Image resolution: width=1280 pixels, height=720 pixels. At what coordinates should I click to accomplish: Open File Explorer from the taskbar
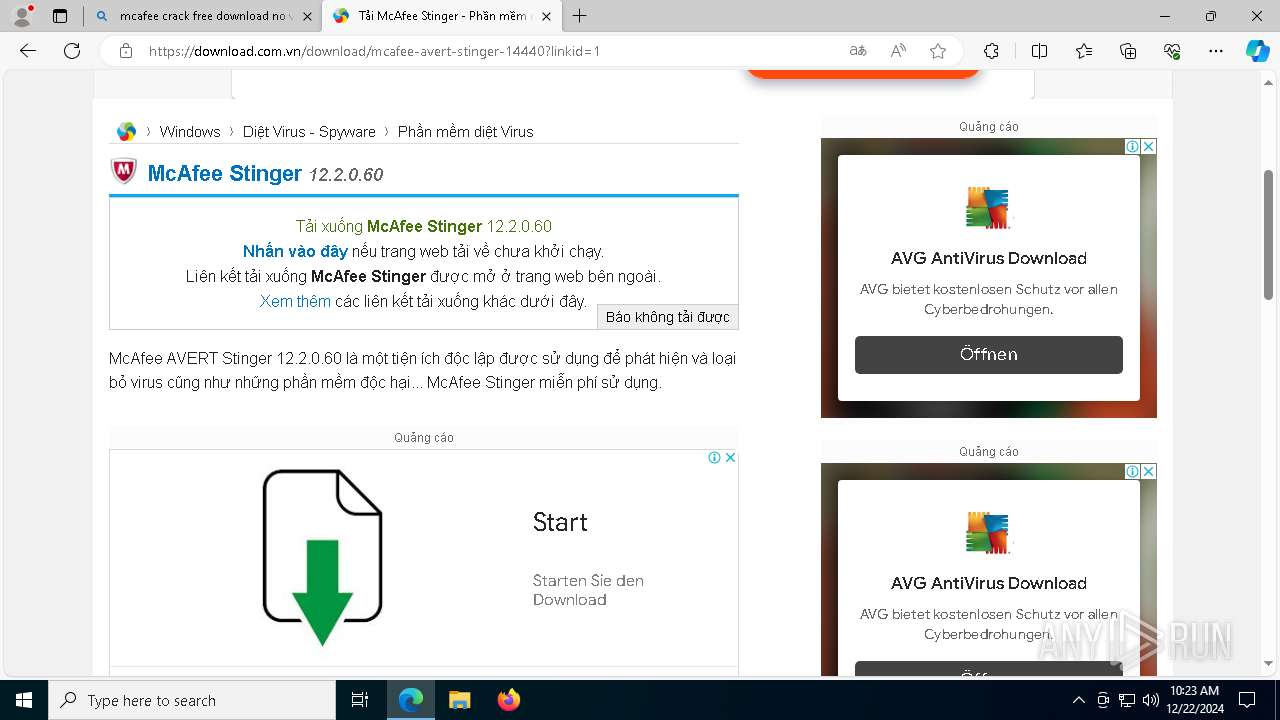point(459,700)
